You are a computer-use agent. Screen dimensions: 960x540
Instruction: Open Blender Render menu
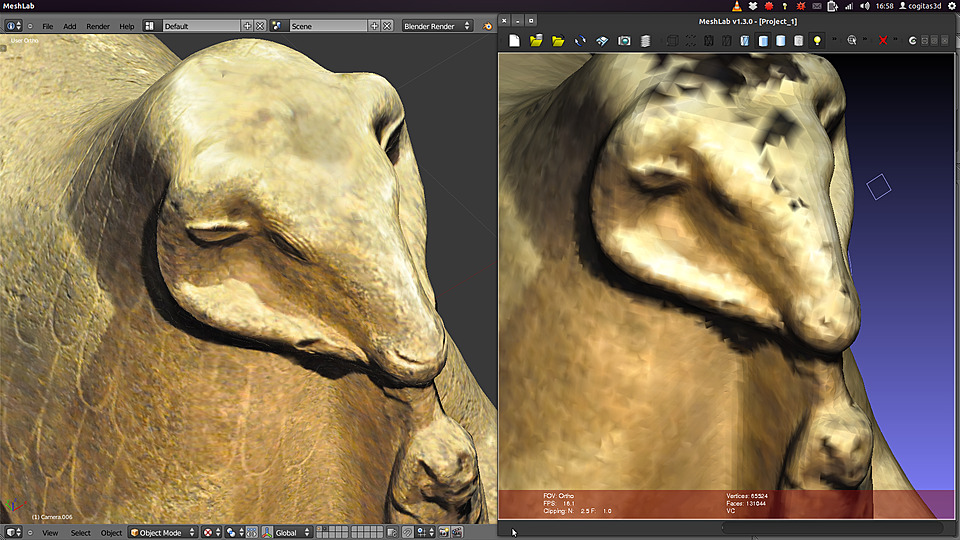point(98,26)
